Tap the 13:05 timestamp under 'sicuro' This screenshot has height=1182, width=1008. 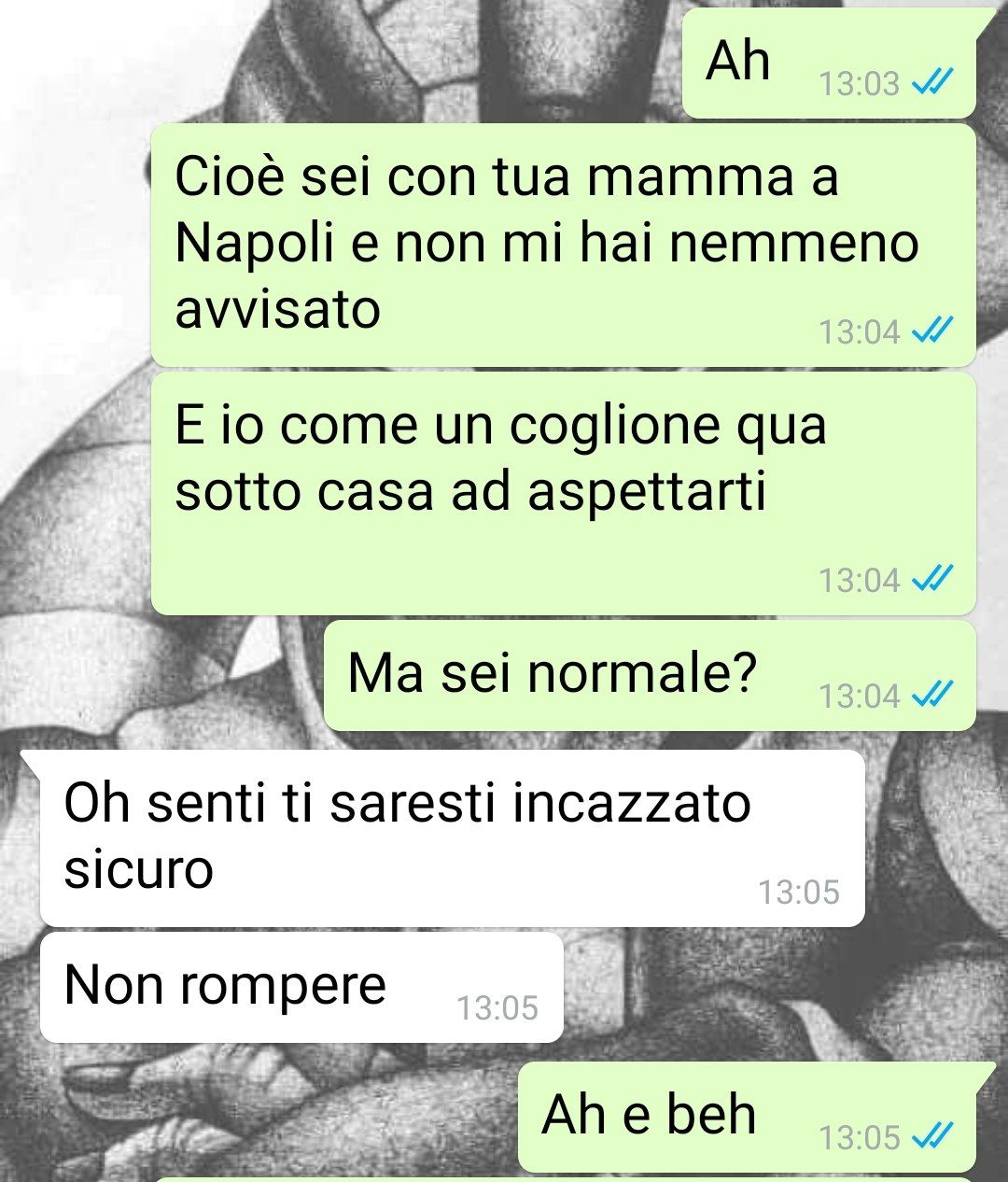tap(799, 893)
